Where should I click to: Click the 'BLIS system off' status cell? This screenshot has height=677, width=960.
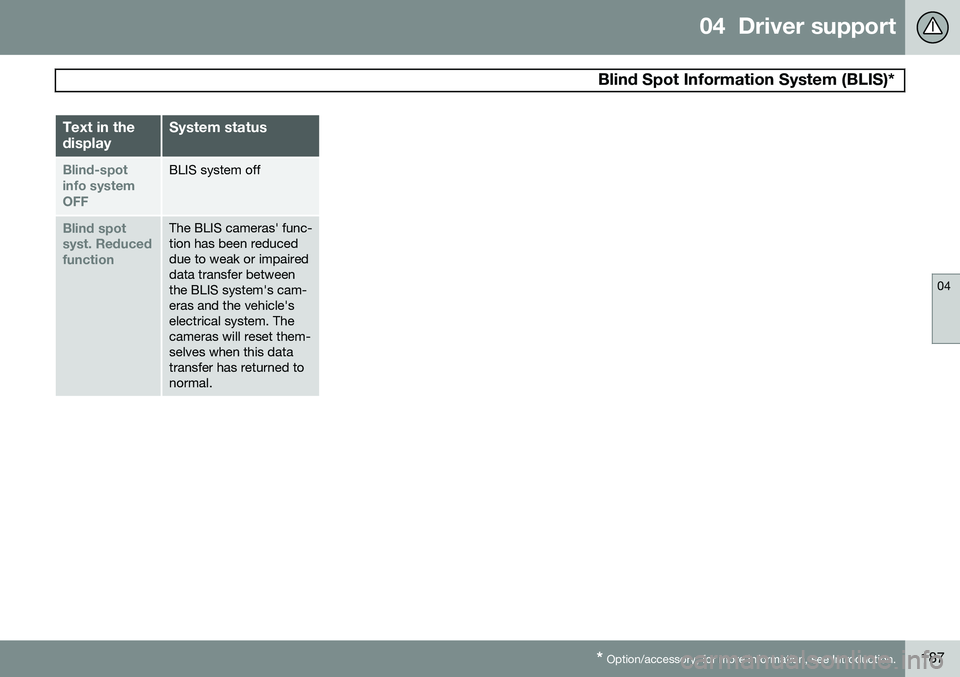[x=241, y=186]
